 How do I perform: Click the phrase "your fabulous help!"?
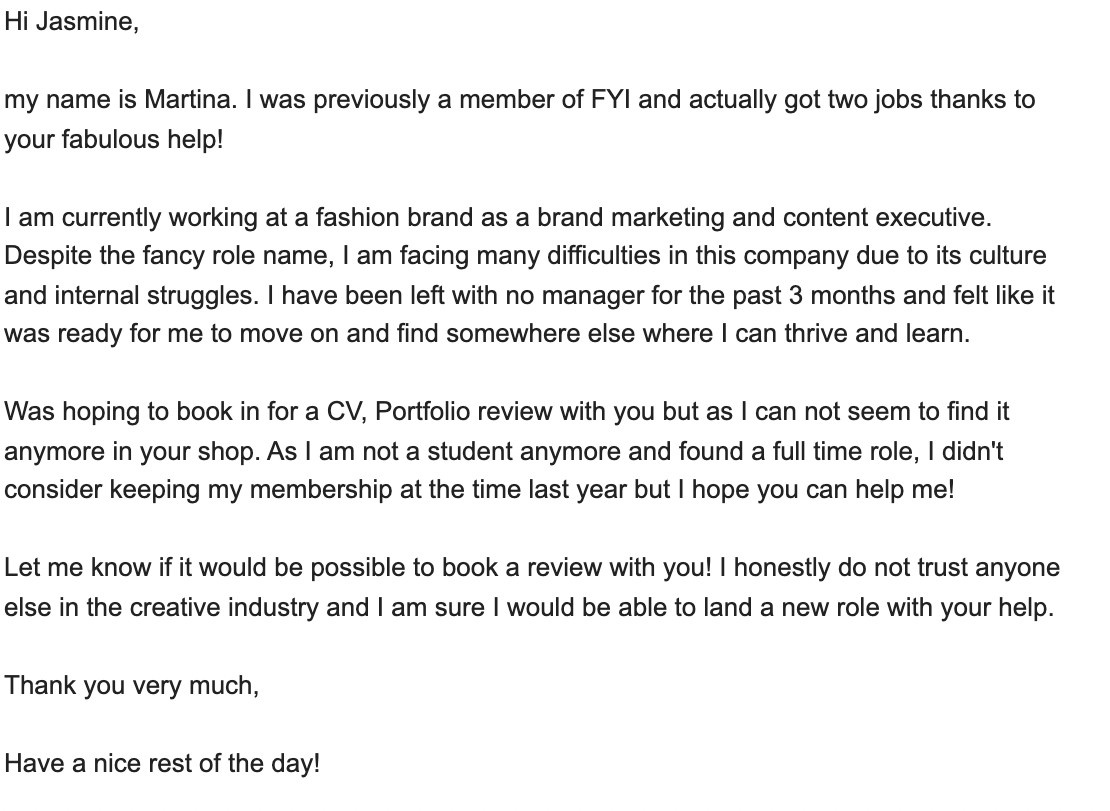[113, 139]
